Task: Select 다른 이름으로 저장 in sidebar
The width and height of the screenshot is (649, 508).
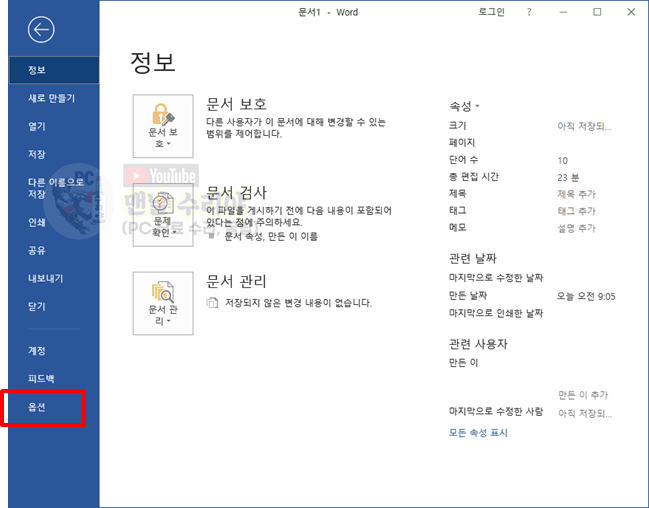Action: click(x=54, y=188)
